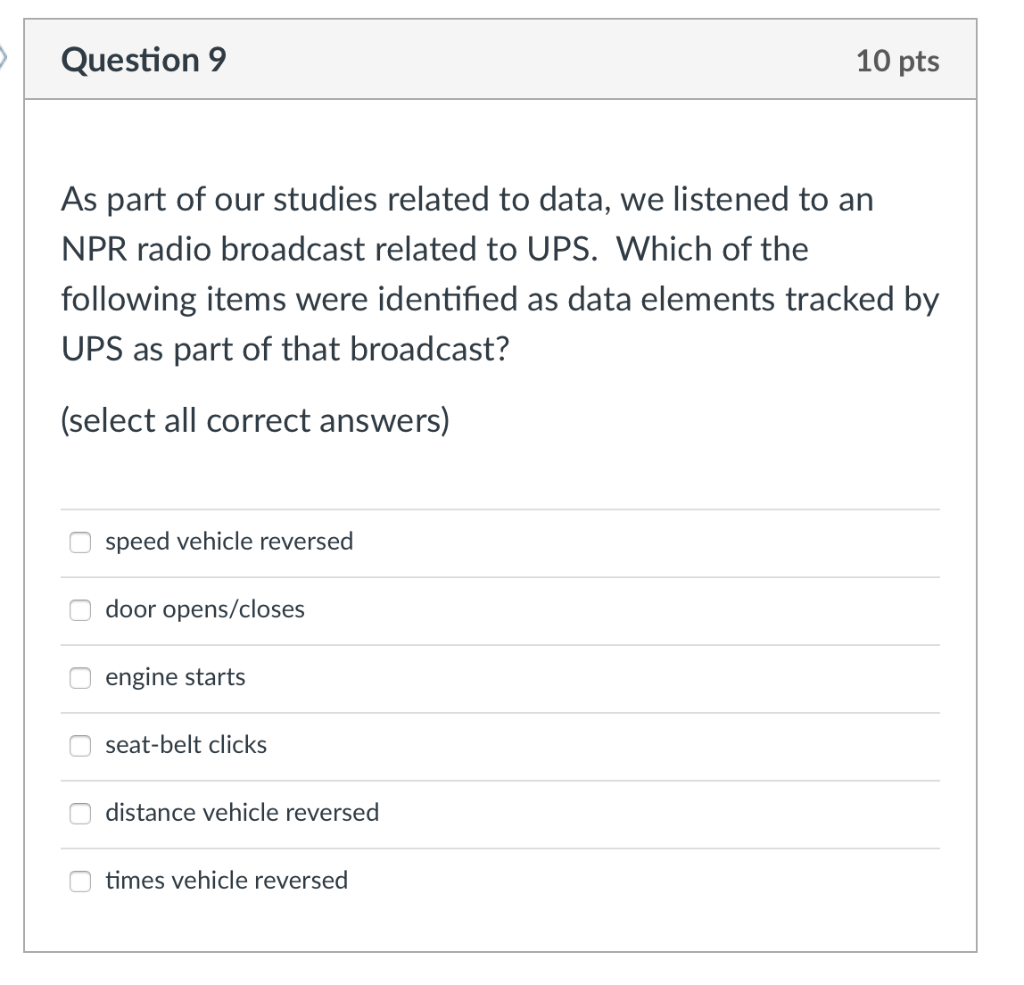The height and width of the screenshot is (985, 1024).
Task: Enable the 'engine starts' checkbox
Action: click(x=80, y=678)
